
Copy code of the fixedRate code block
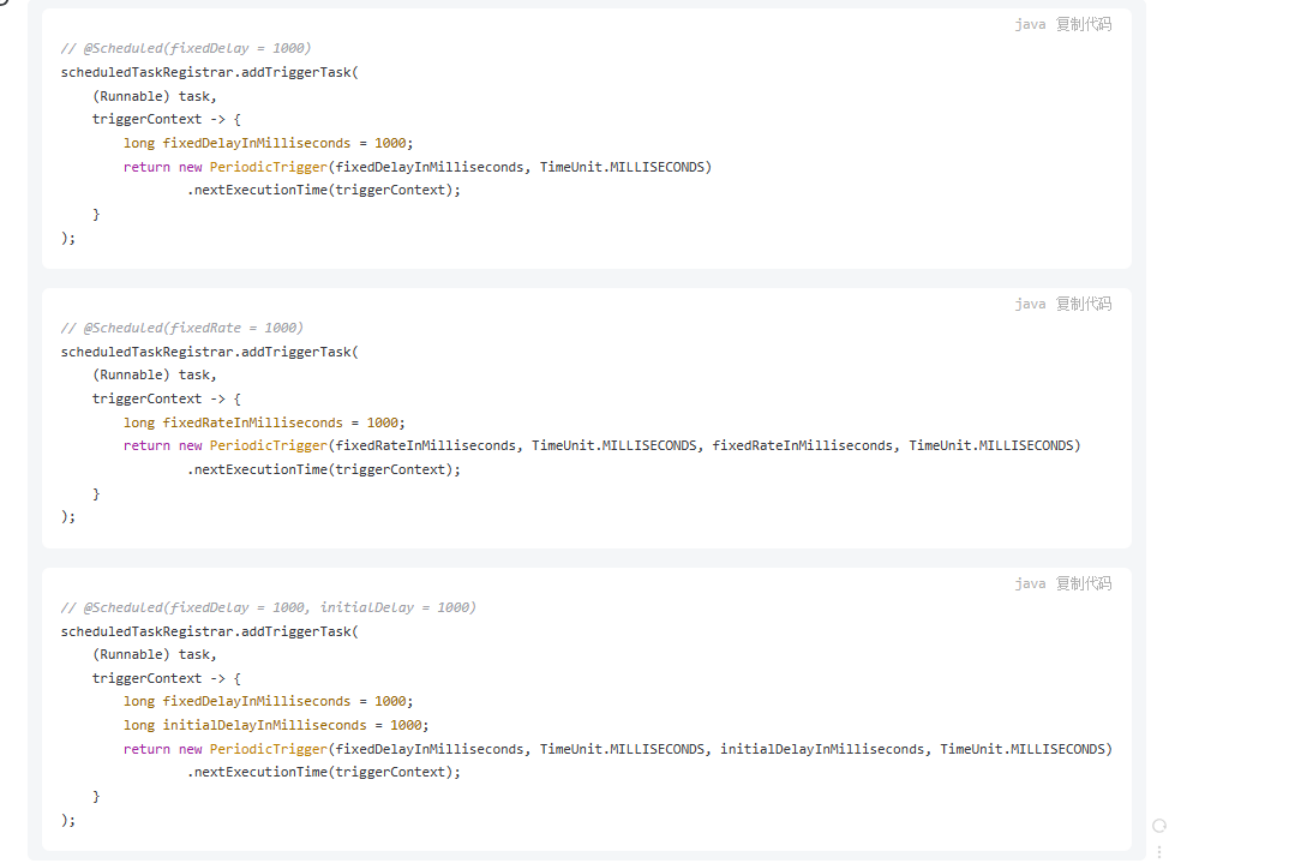[x=1083, y=304]
